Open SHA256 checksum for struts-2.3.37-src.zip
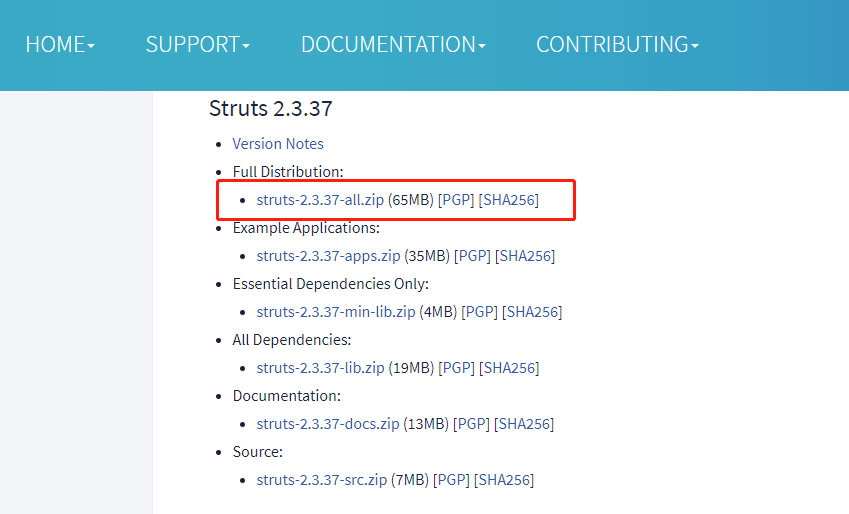 click(504, 480)
